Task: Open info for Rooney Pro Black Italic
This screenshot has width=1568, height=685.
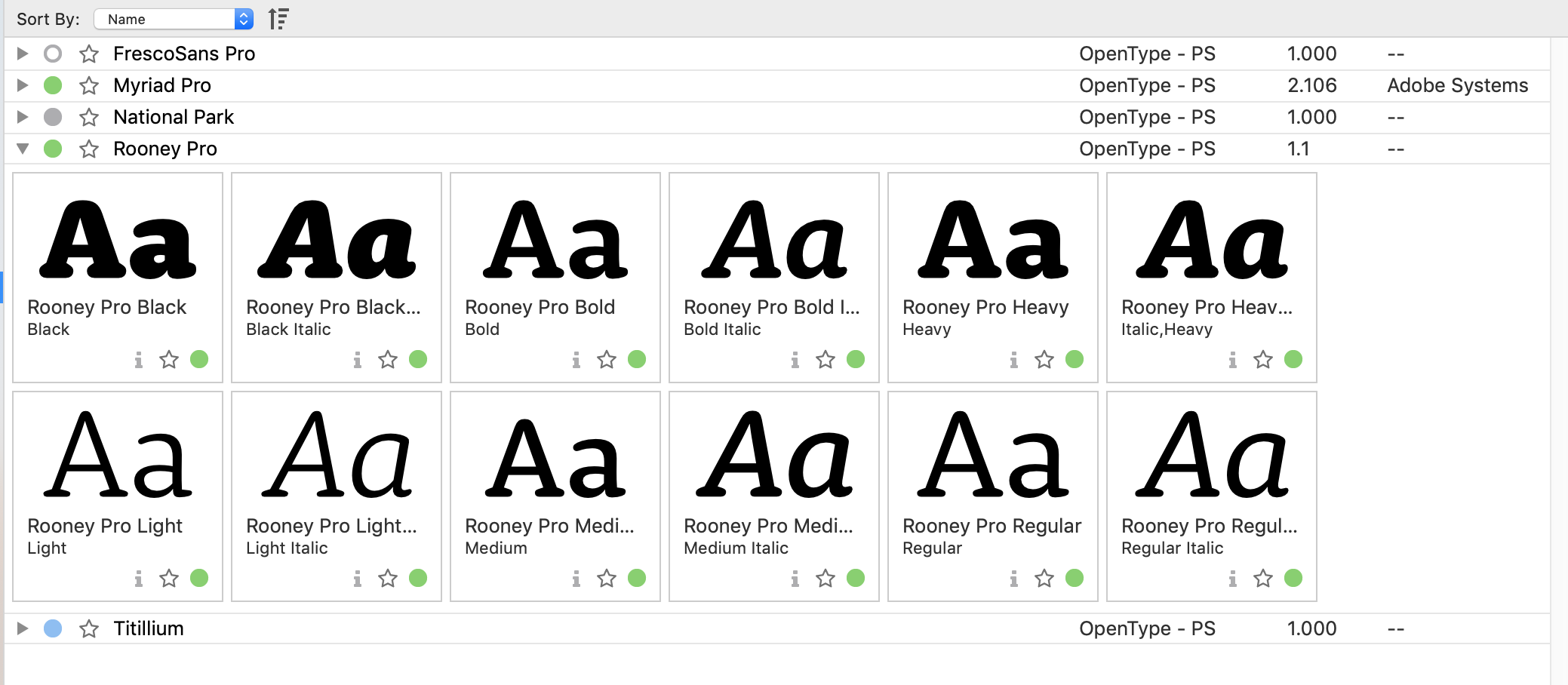Action: coord(357,360)
